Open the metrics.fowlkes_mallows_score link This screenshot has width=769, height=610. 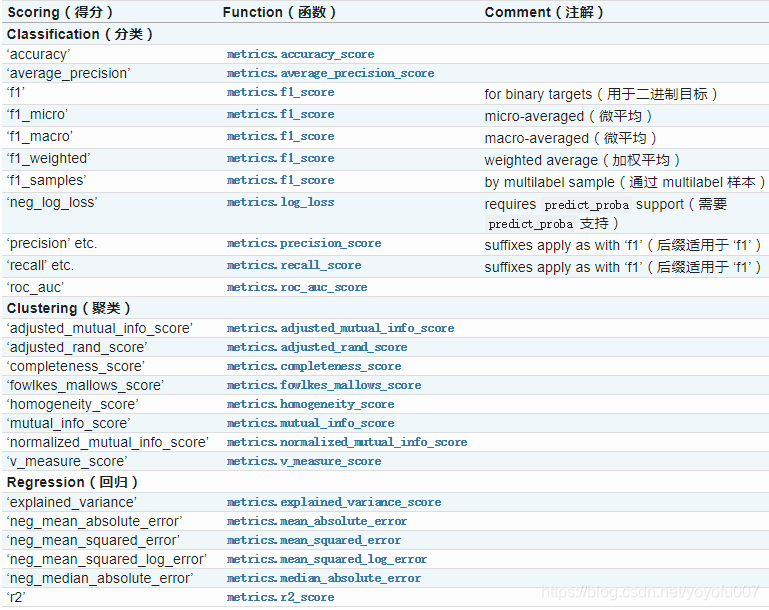[324, 385]
